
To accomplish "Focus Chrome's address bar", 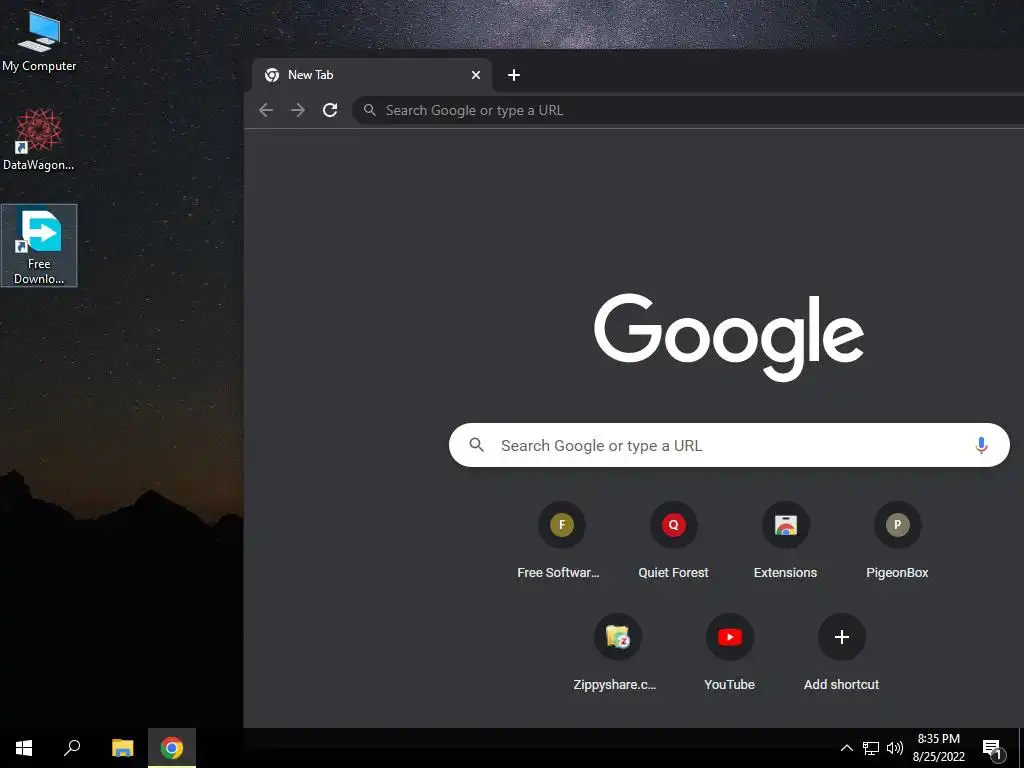I will click(x=689, y=110).
